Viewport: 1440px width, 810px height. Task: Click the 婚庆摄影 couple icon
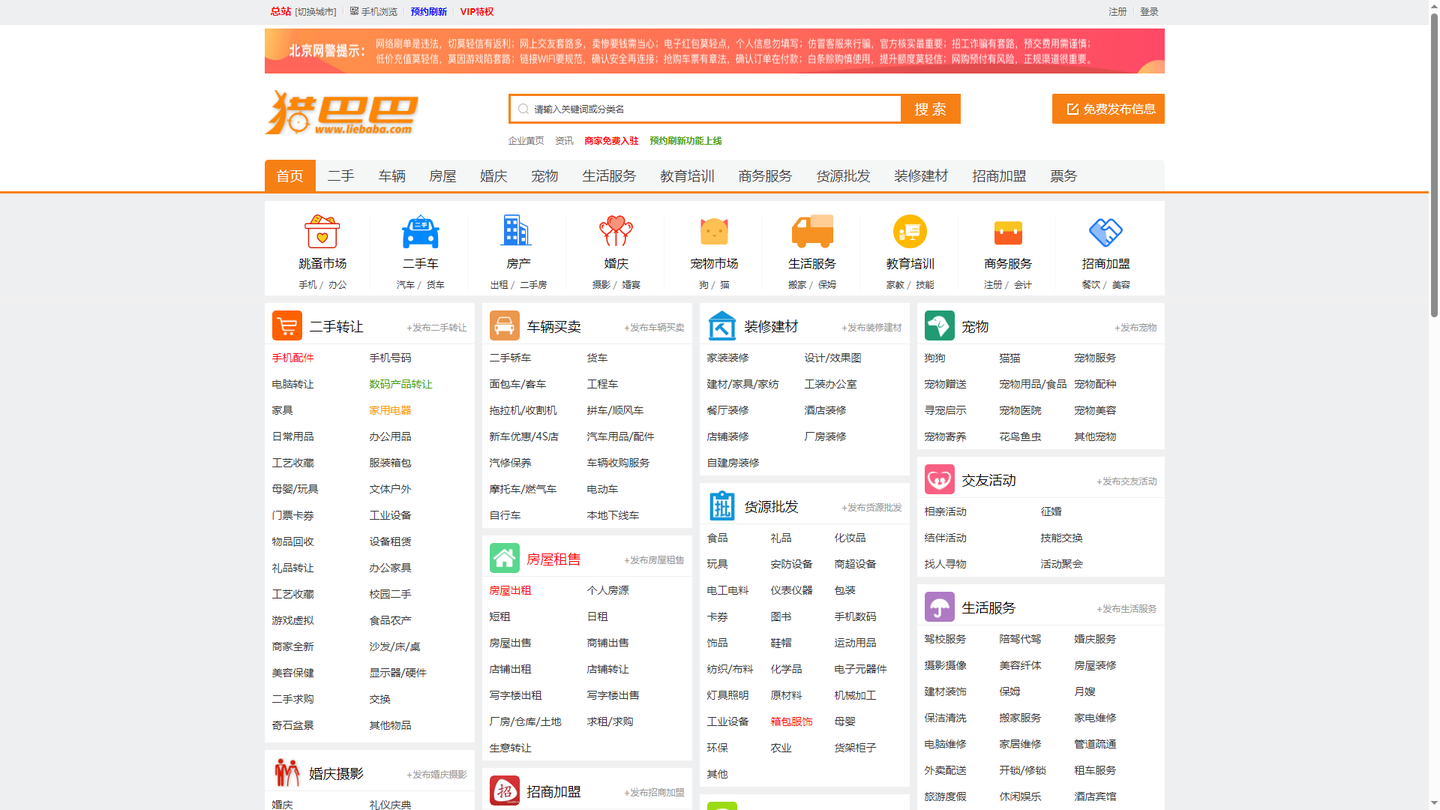coord(287,773)
